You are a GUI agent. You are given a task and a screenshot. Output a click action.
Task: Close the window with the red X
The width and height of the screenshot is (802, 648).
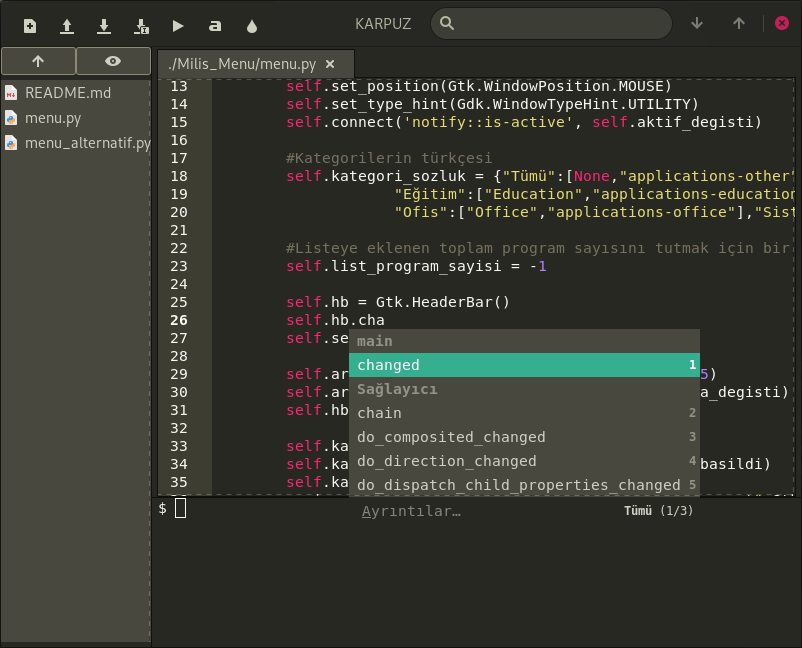[x=782, y=23]
